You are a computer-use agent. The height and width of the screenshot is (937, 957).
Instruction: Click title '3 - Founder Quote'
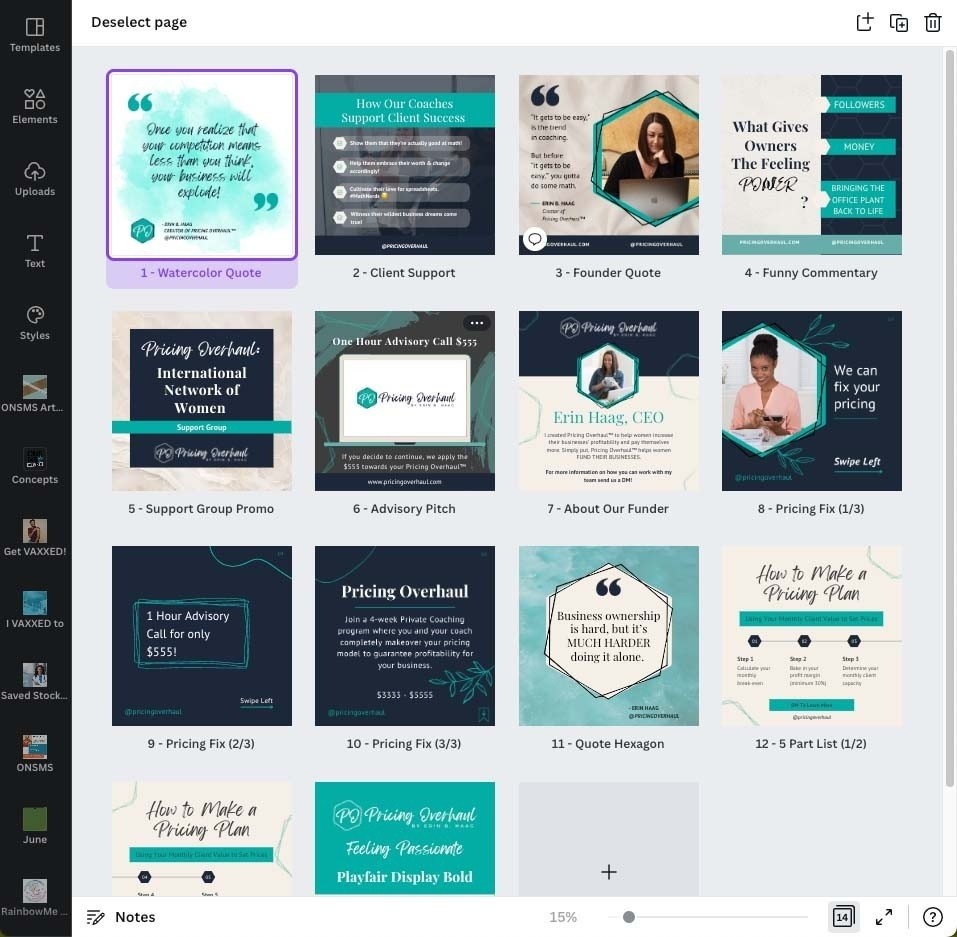[608, 273]
